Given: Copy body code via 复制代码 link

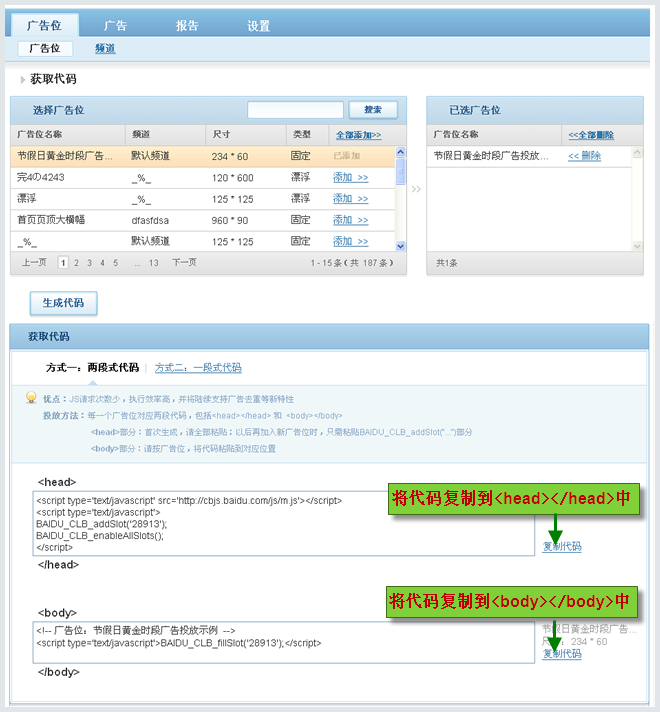Looking at the screenshot, I should click(562, 653).
